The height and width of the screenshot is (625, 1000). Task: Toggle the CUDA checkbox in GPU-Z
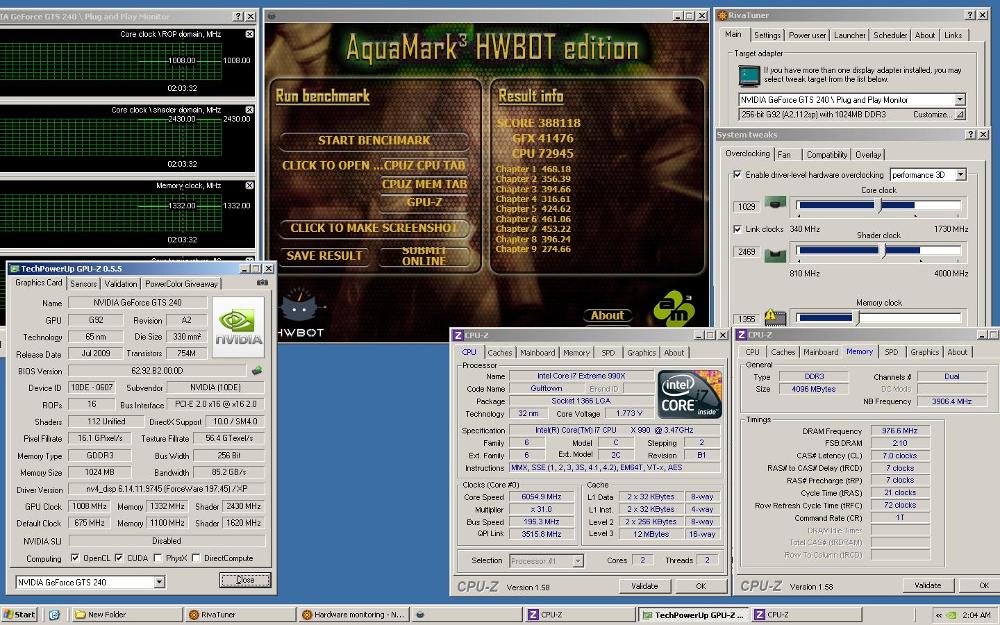[x=119, y=558]
